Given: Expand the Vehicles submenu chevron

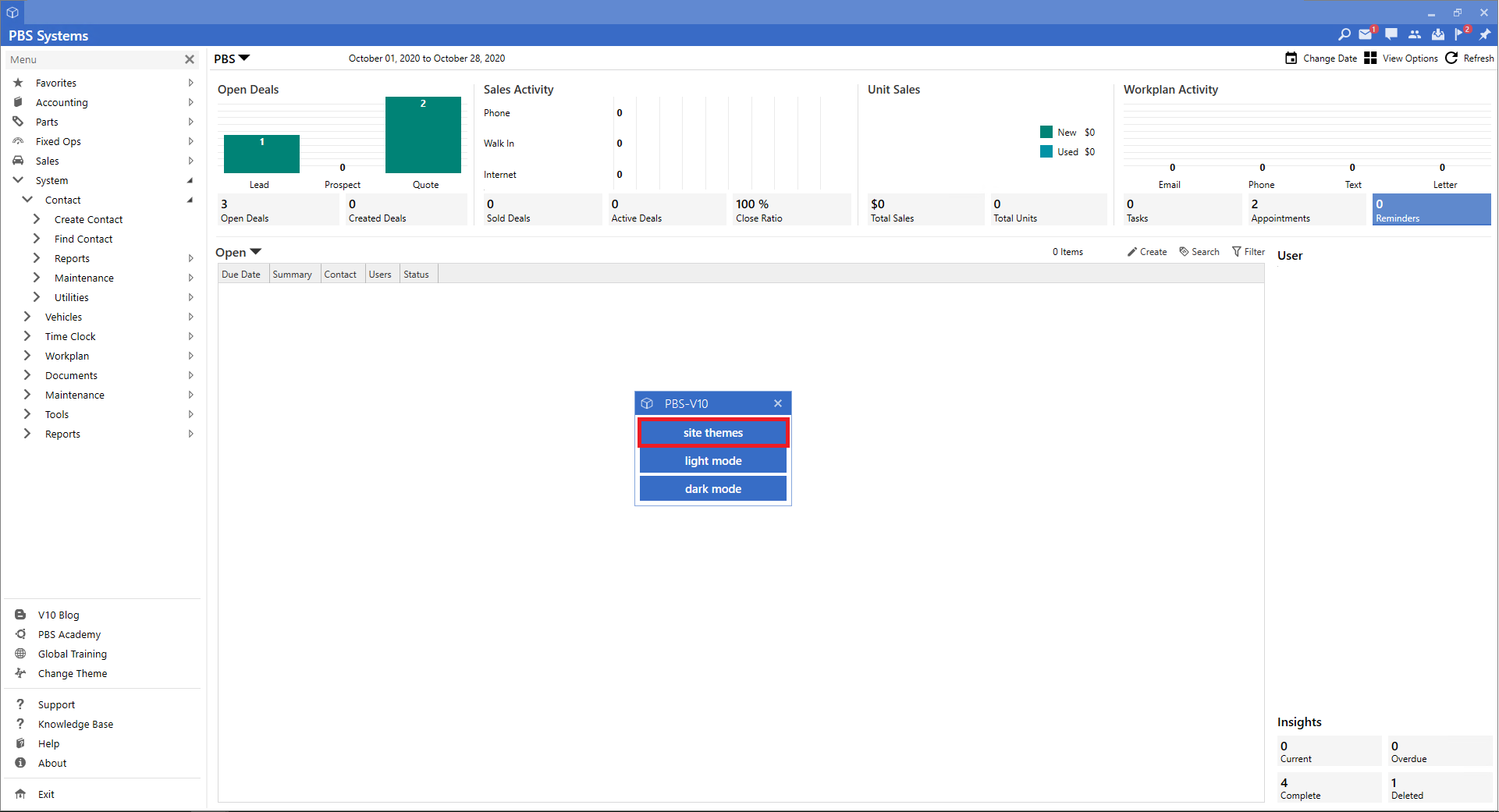Looking at the screenshot, I should (x=27, y=317).
